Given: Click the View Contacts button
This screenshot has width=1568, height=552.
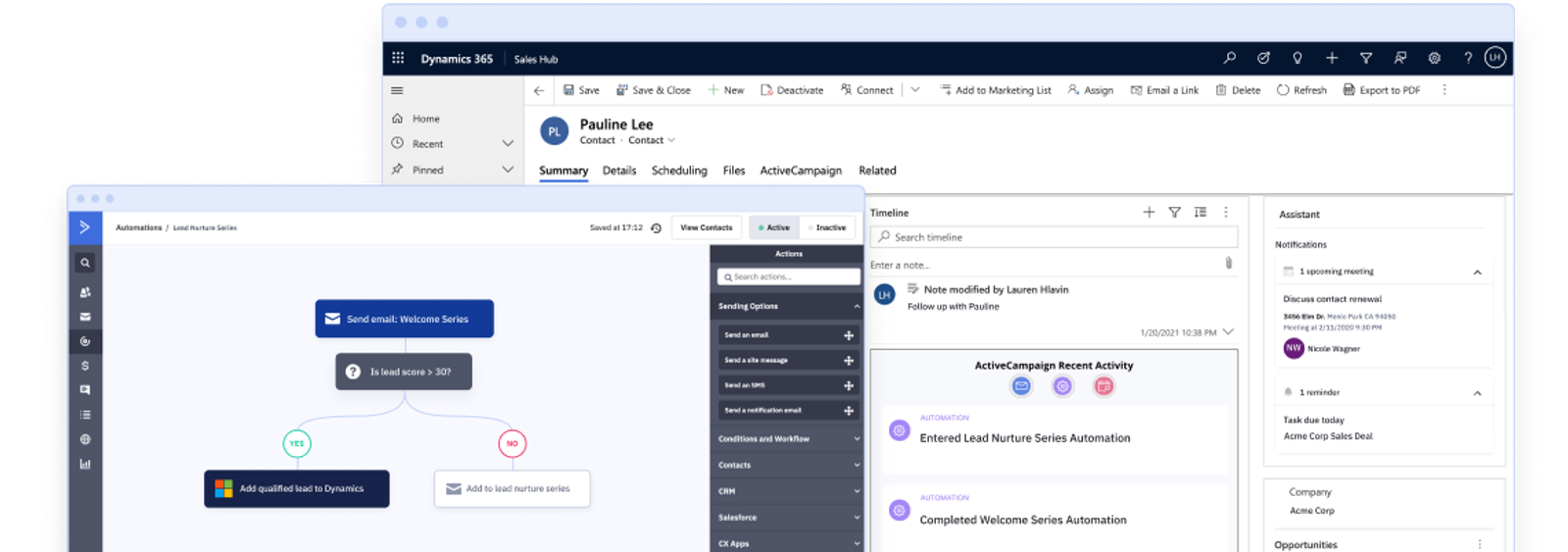Looking at the screenshot, I should pyautogui.click(x=706, y=227).
